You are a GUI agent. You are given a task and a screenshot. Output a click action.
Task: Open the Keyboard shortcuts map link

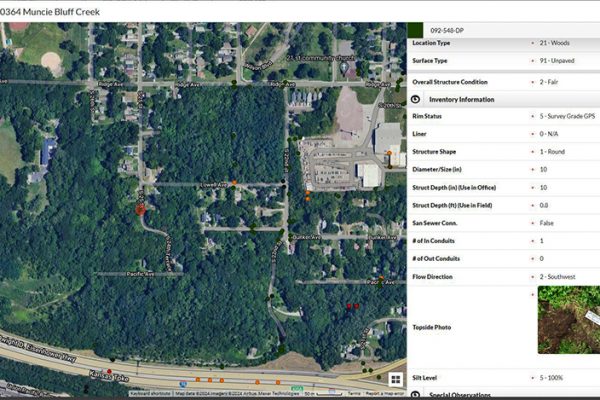[x=150, y=393]
